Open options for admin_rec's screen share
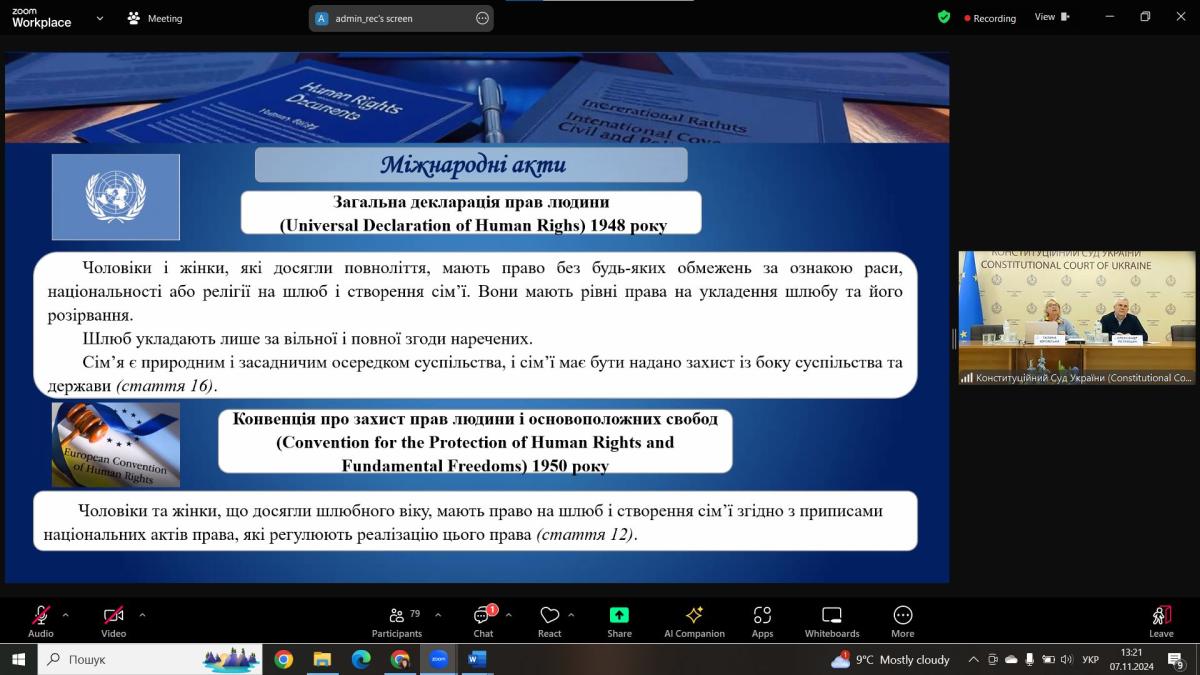This screenshot has width=1200, height=675. (x=482, y=18)
